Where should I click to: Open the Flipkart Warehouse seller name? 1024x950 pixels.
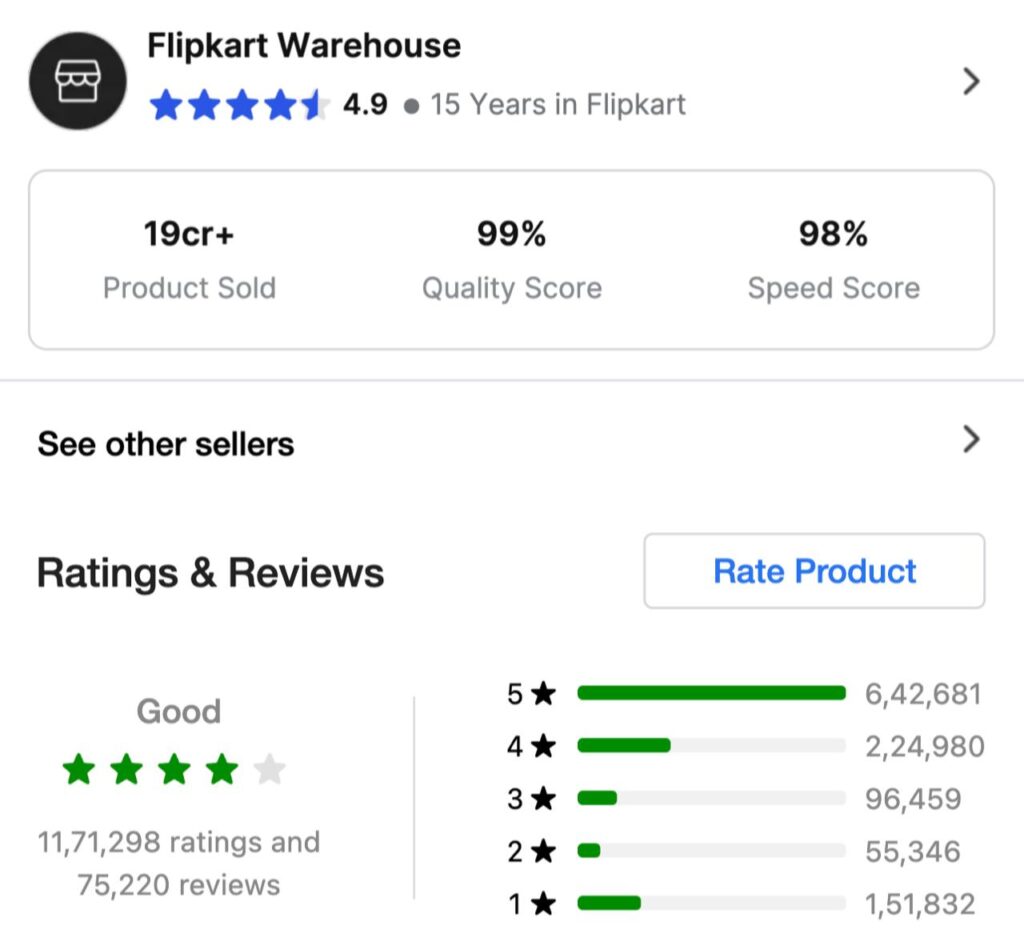point(304,46)
